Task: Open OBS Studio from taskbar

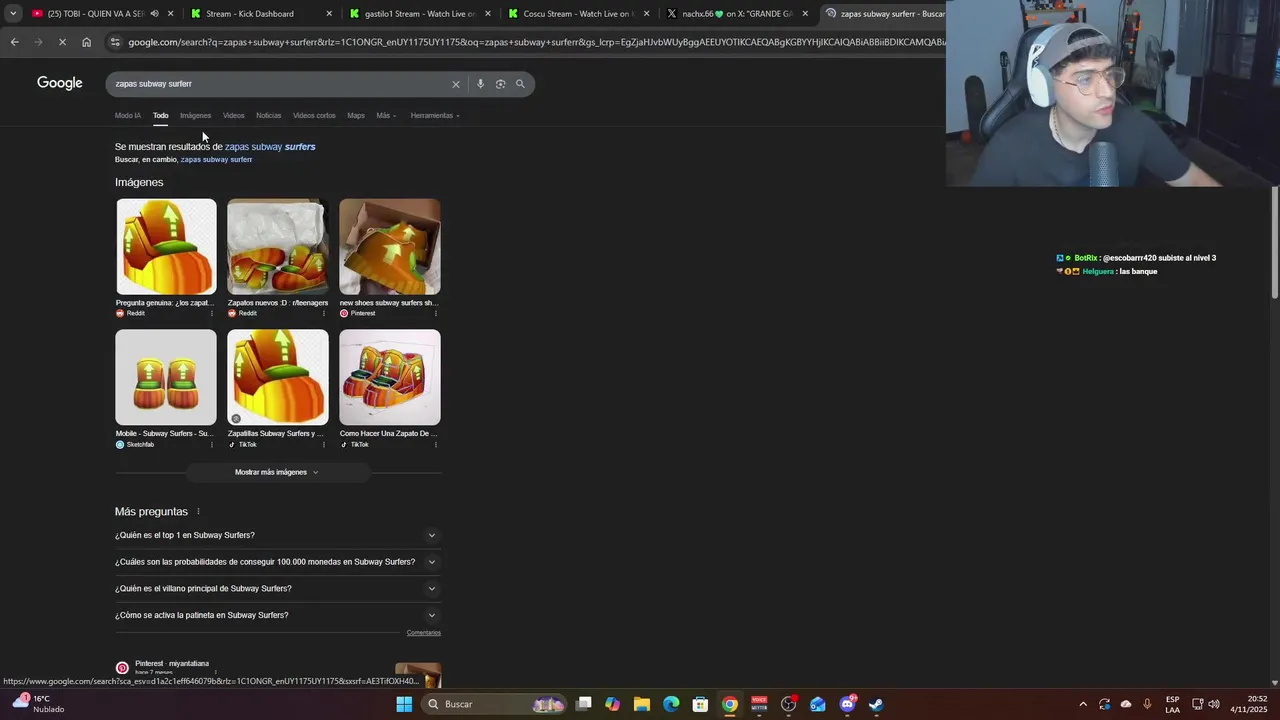Action: [788, 704]
